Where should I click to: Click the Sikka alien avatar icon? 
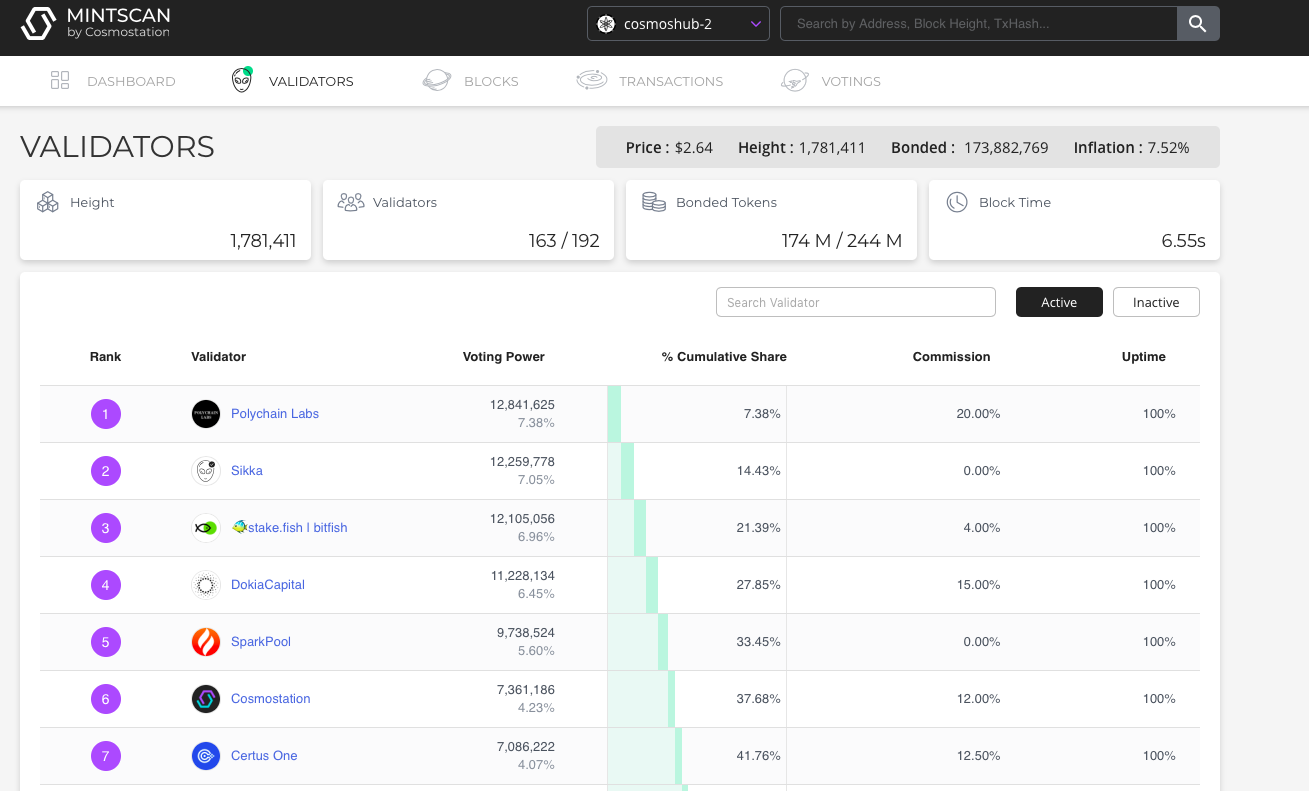[206, 471]
